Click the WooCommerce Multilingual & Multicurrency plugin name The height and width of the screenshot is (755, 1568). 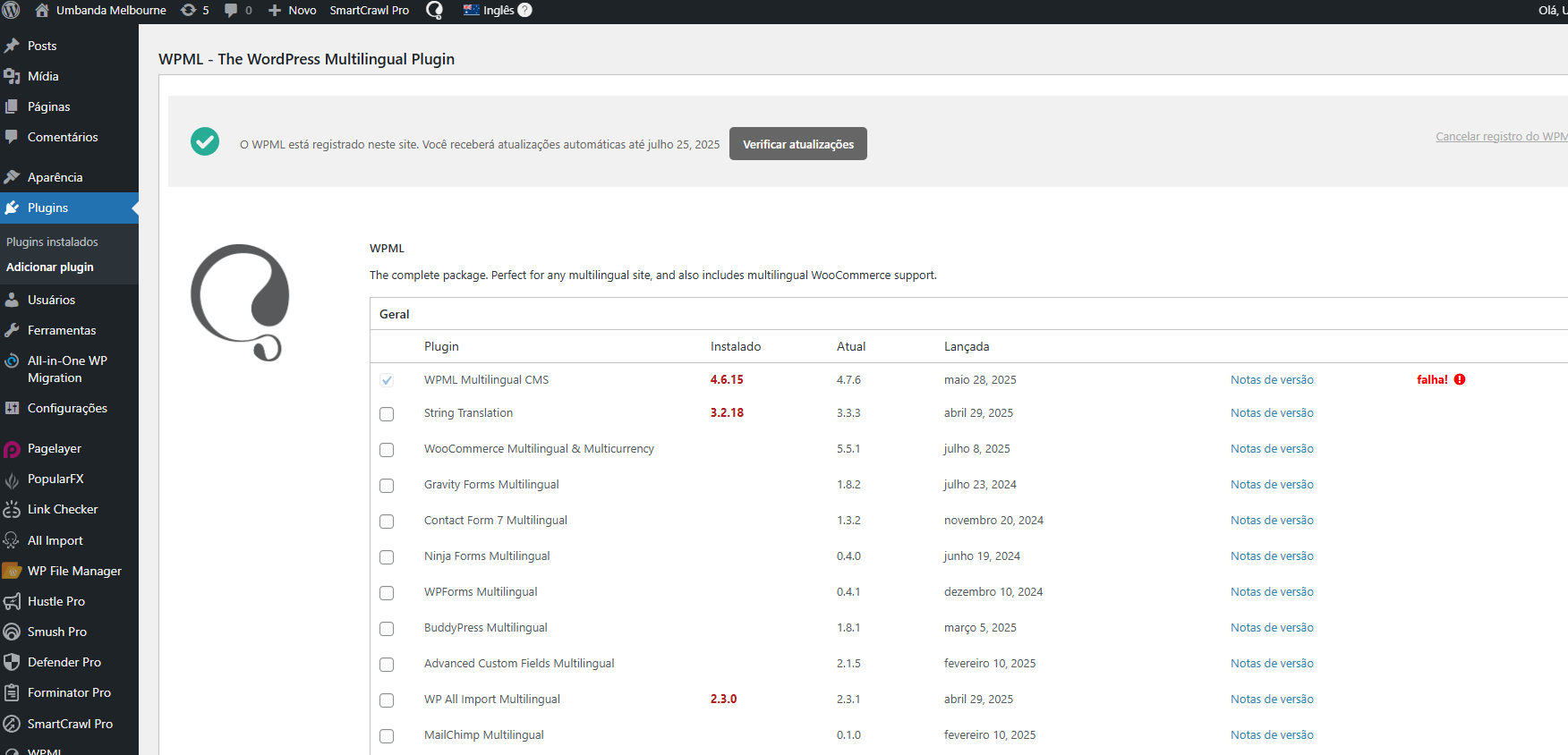pos(539,448)
